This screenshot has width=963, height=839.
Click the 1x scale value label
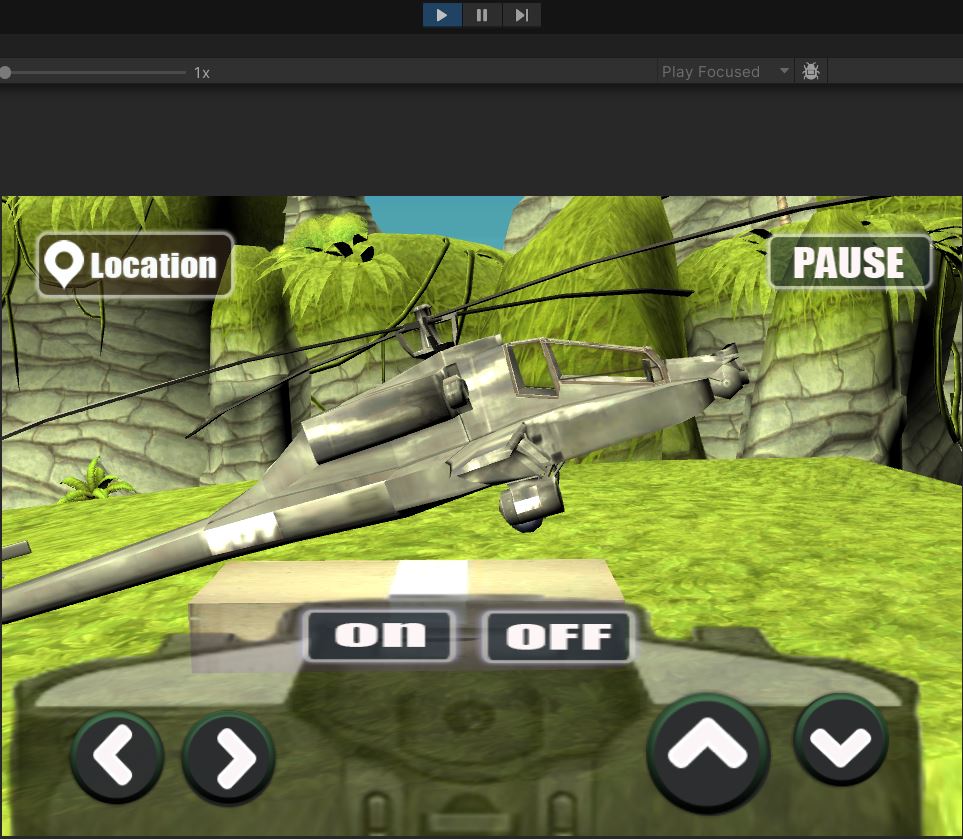tap(202, 73)
